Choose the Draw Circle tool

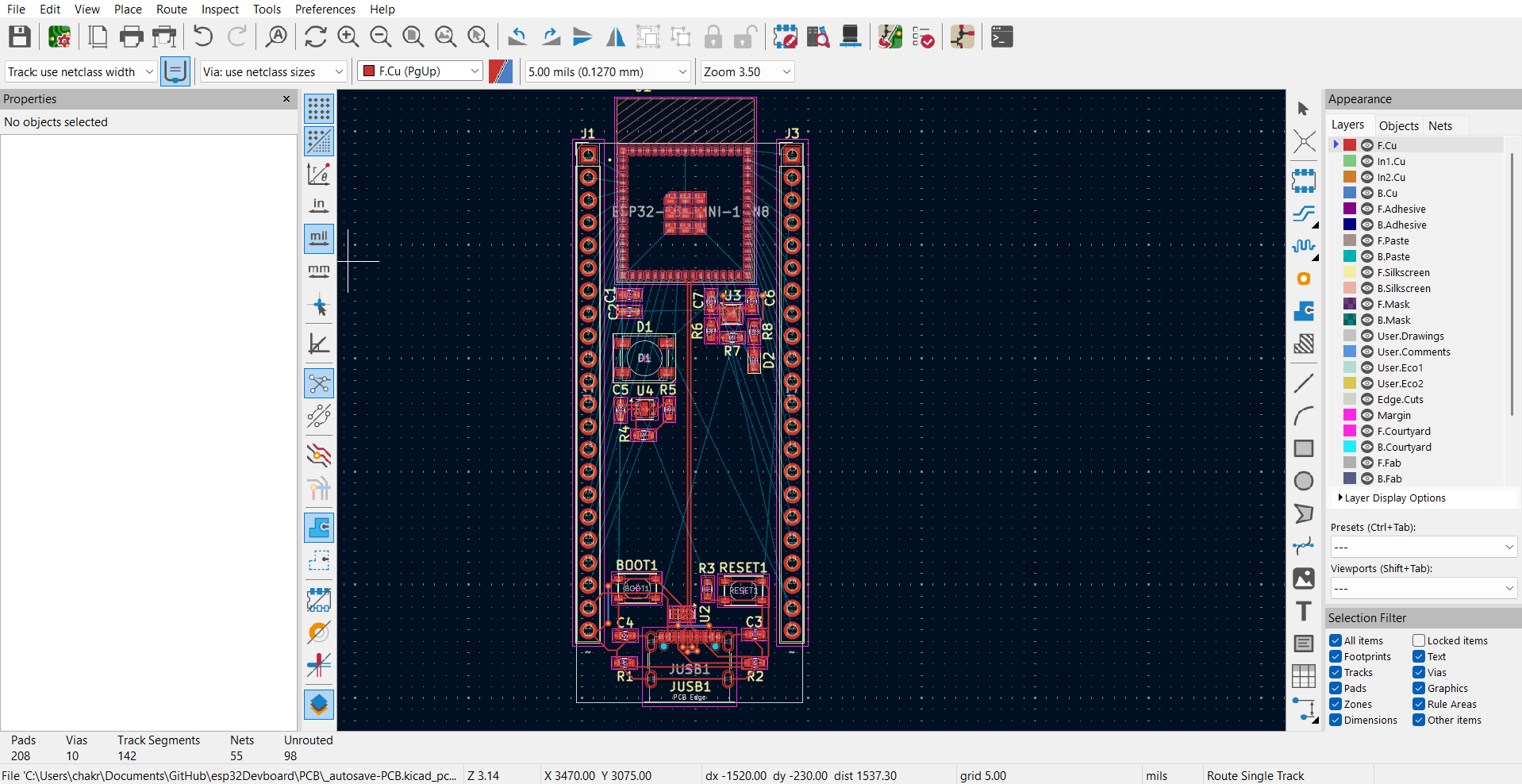(1303, 481)
